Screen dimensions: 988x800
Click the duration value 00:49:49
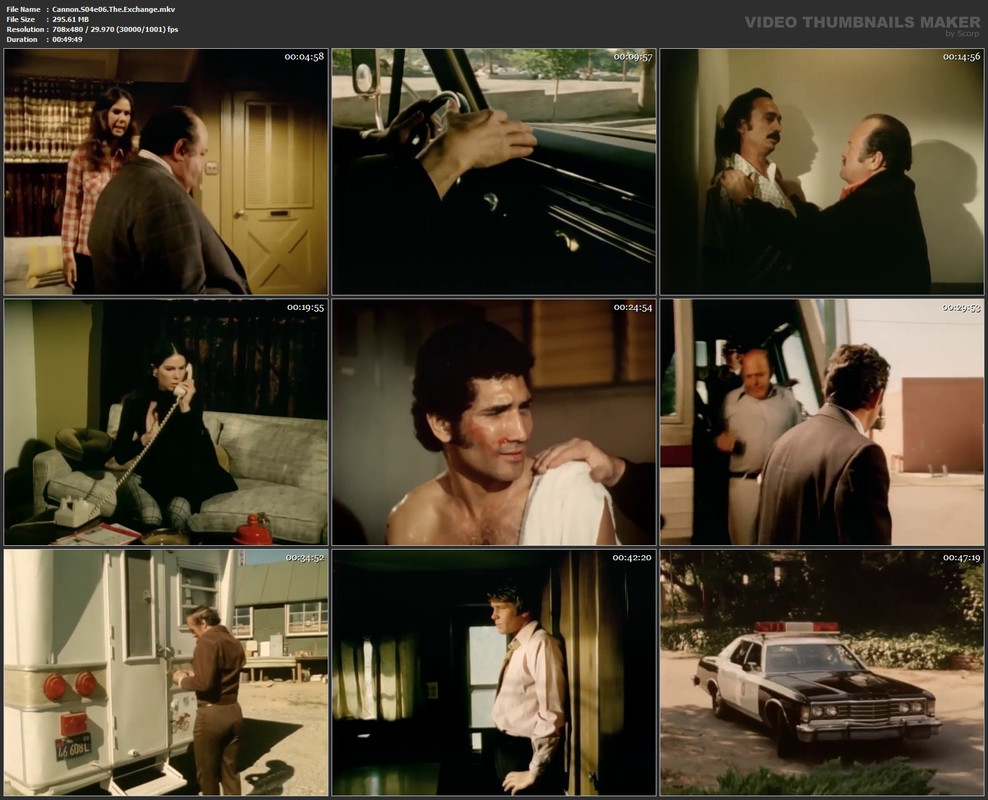(x=67, y=40)
